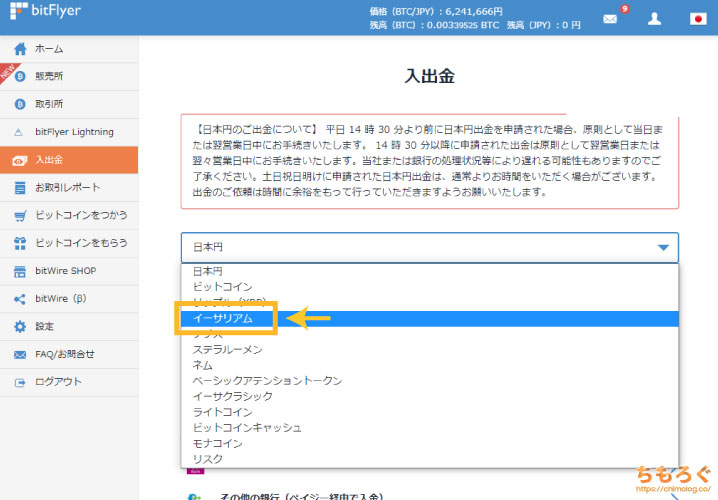Select ライトコイン in the dropdown list

[430, 412]
